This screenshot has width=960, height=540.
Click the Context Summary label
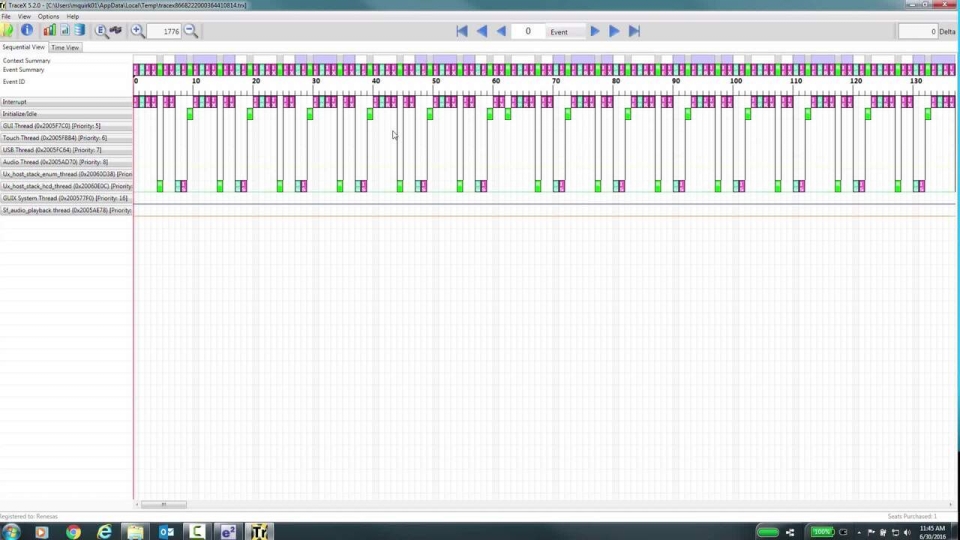26,61
